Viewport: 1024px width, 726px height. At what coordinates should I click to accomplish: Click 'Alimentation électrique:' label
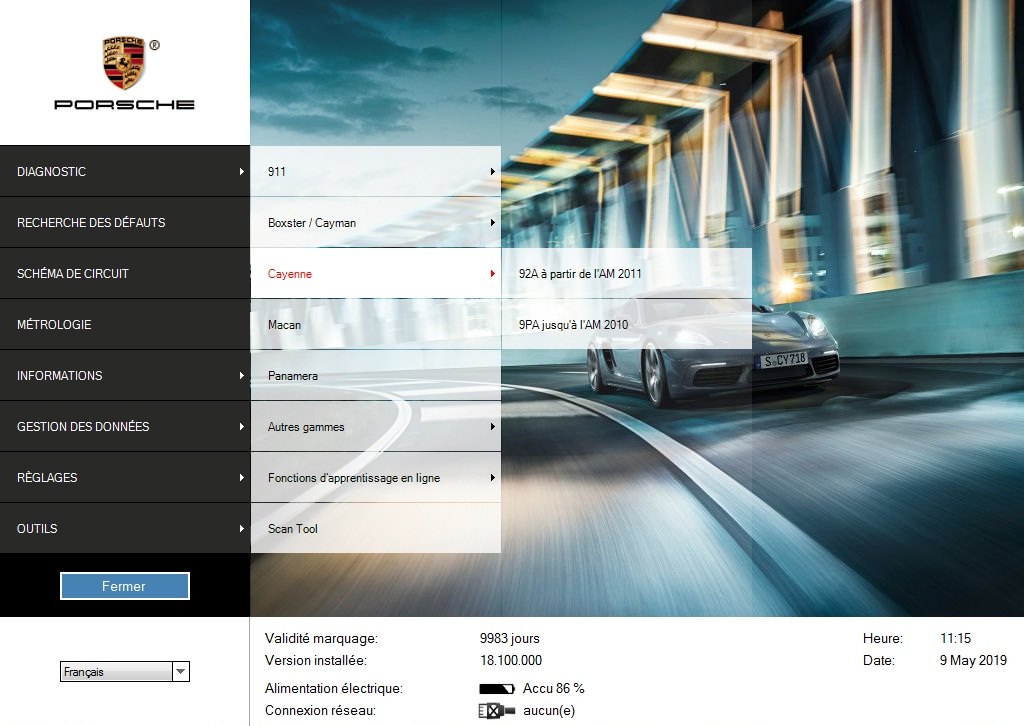pyautogui.click(x=334, y=688)
